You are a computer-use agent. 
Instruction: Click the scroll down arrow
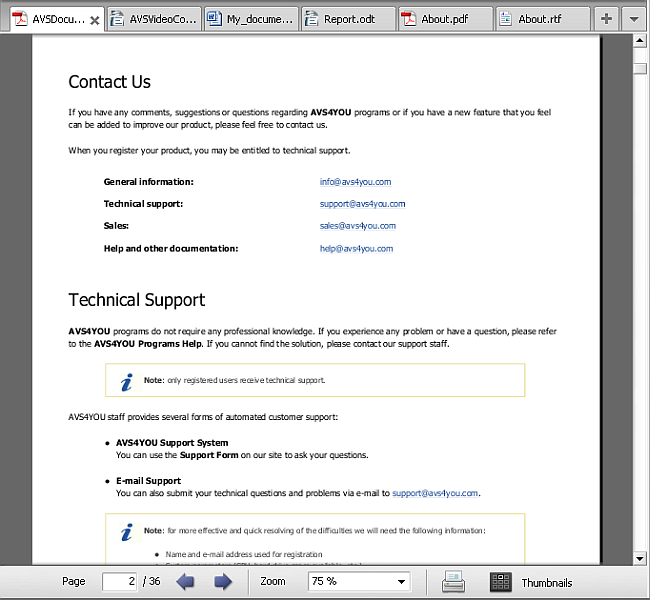pos(640,559)
